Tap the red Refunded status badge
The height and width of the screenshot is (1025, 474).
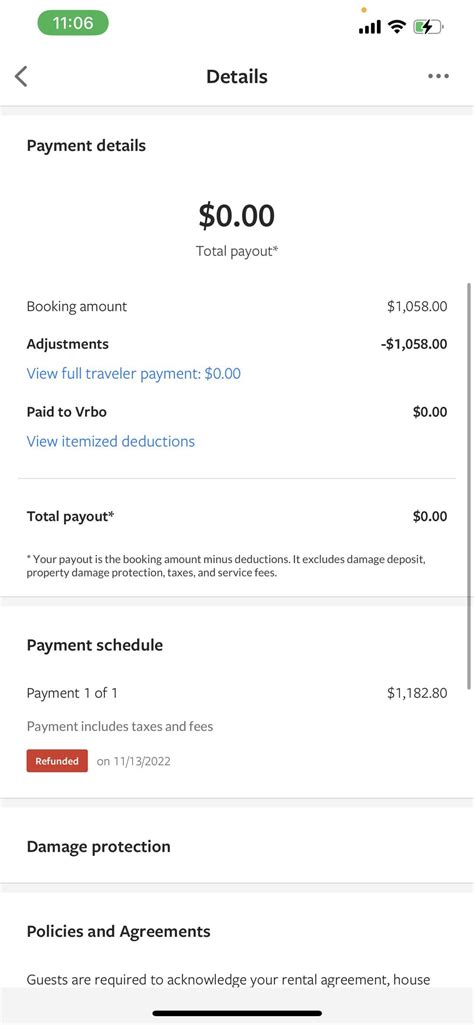[57, 761]
